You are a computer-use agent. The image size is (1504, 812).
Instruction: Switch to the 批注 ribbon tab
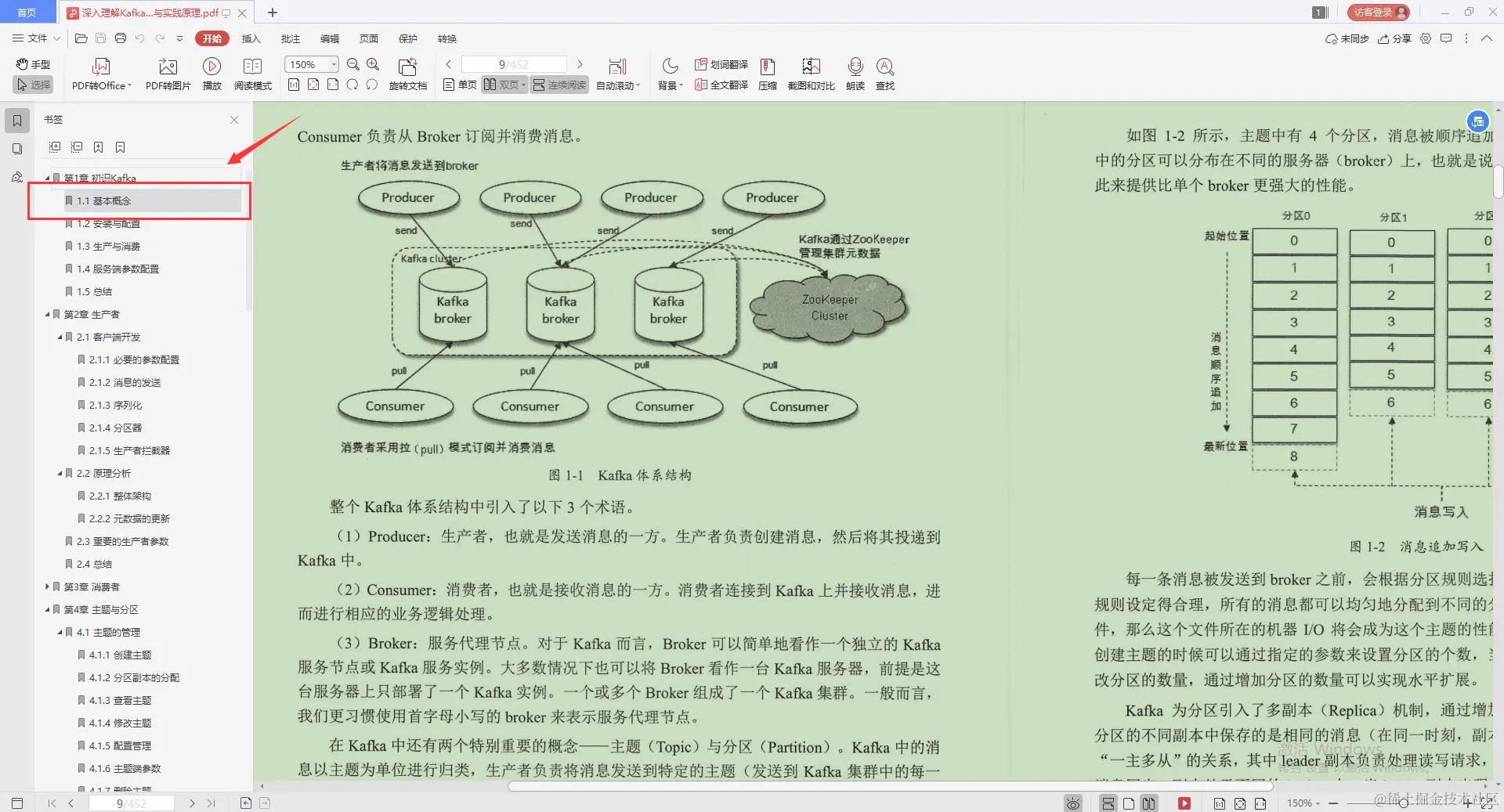point(290,38)
